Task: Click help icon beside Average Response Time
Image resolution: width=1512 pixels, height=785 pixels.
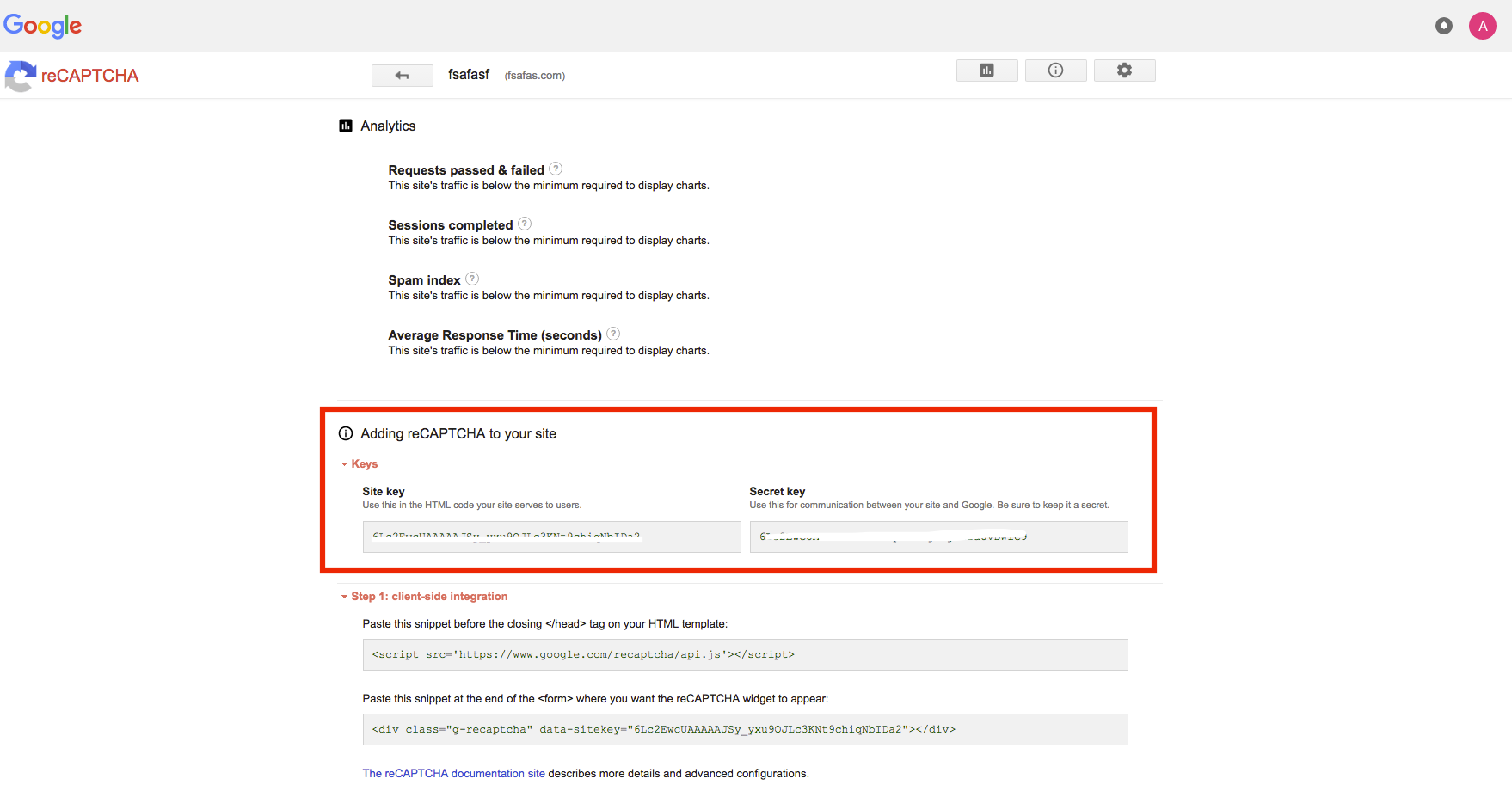Action: [x=613, y=334]
